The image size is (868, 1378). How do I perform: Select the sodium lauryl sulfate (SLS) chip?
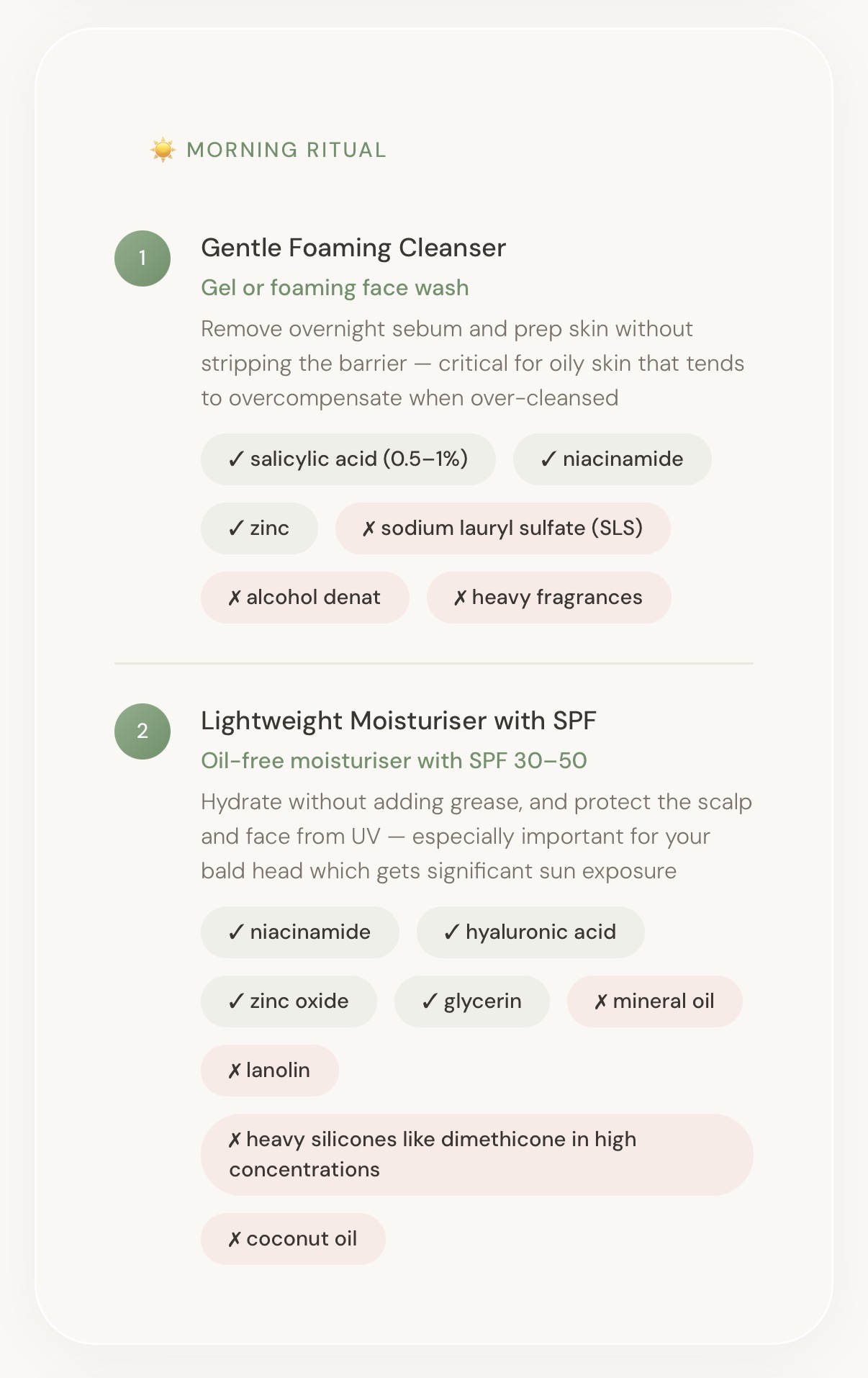pos(502,528)
